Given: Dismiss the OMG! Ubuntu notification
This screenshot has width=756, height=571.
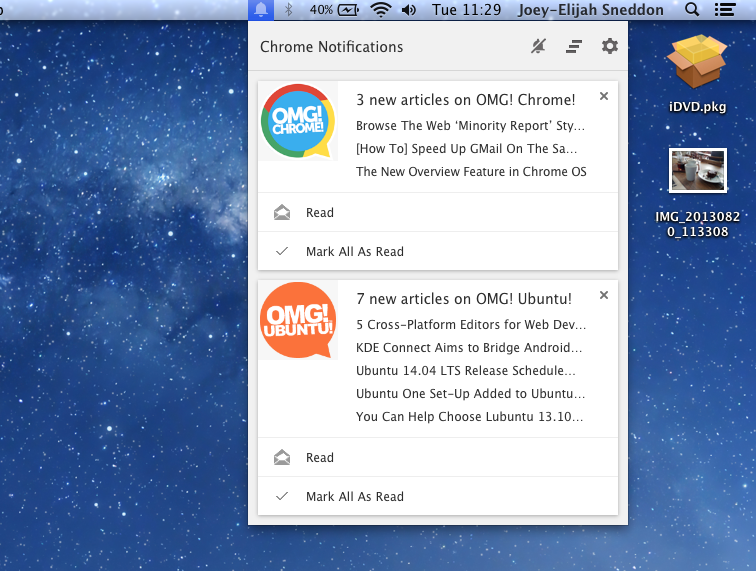Looking at the screenshot, I should [603, 295].
